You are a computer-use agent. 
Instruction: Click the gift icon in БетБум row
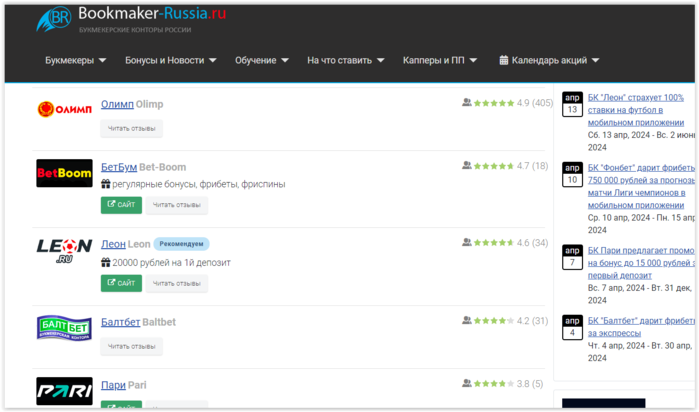[105, 184]
